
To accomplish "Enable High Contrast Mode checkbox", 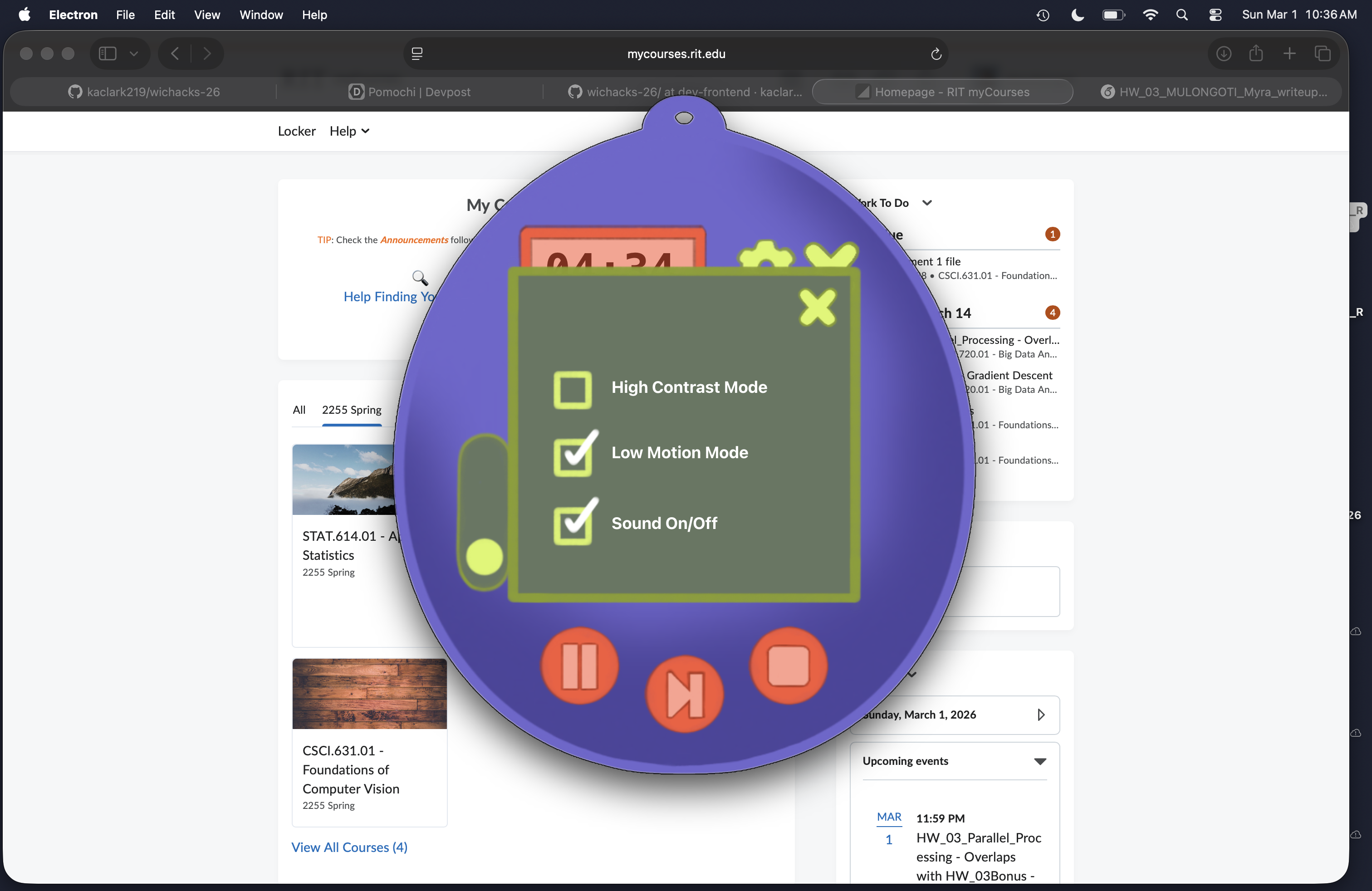I will 573,390.
